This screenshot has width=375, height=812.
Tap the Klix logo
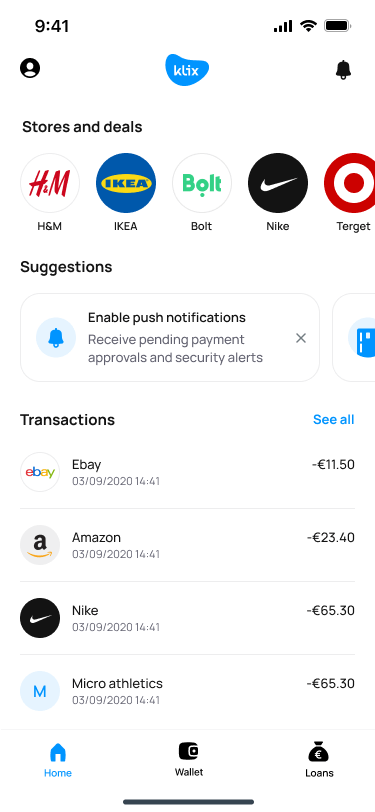(x=187, y=69)
